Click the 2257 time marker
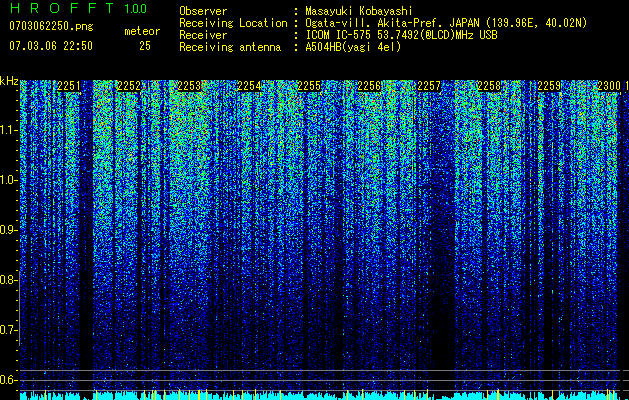This screenshot has height=400, width=629. click(429, 86)
